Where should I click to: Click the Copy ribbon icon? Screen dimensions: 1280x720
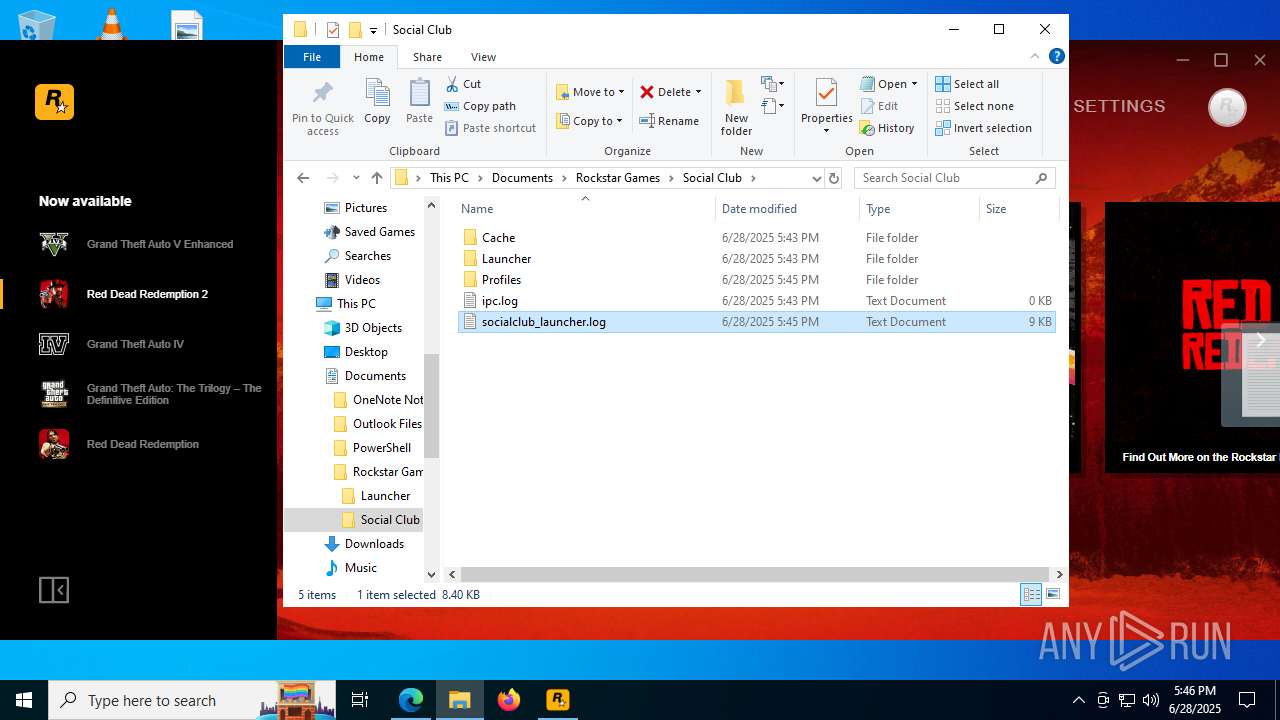tap(377, 101)
